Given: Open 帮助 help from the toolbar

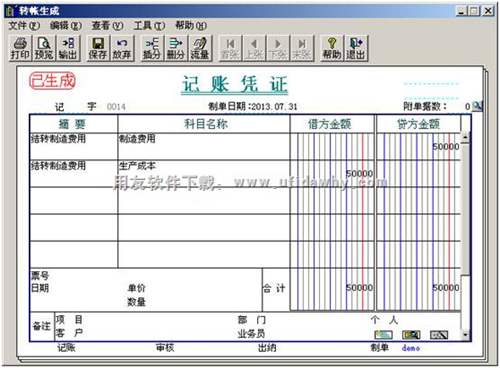Looking at the screenshot, I should coord(332,48).
